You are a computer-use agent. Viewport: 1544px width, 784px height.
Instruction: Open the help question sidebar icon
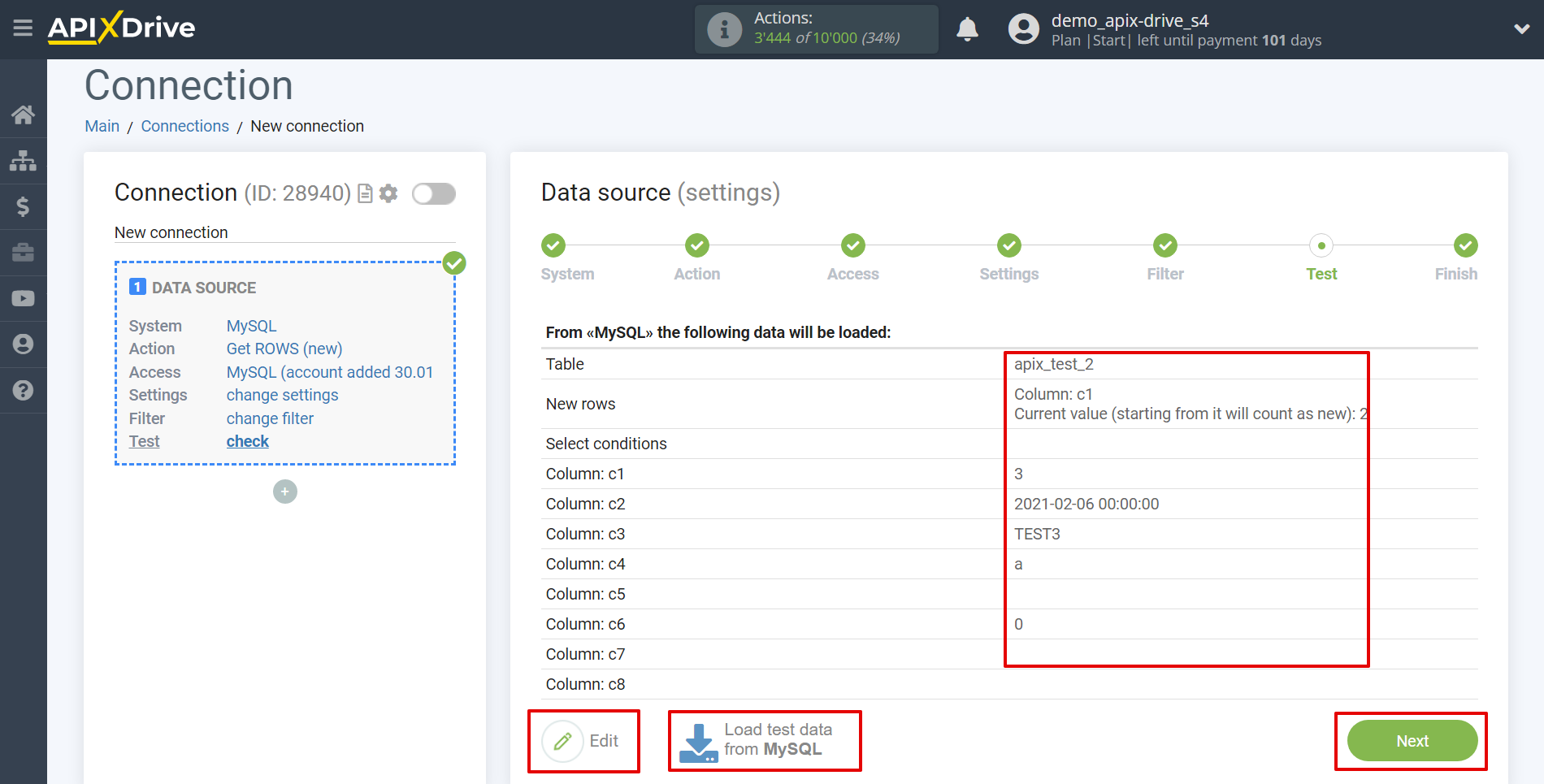point(23,391)
